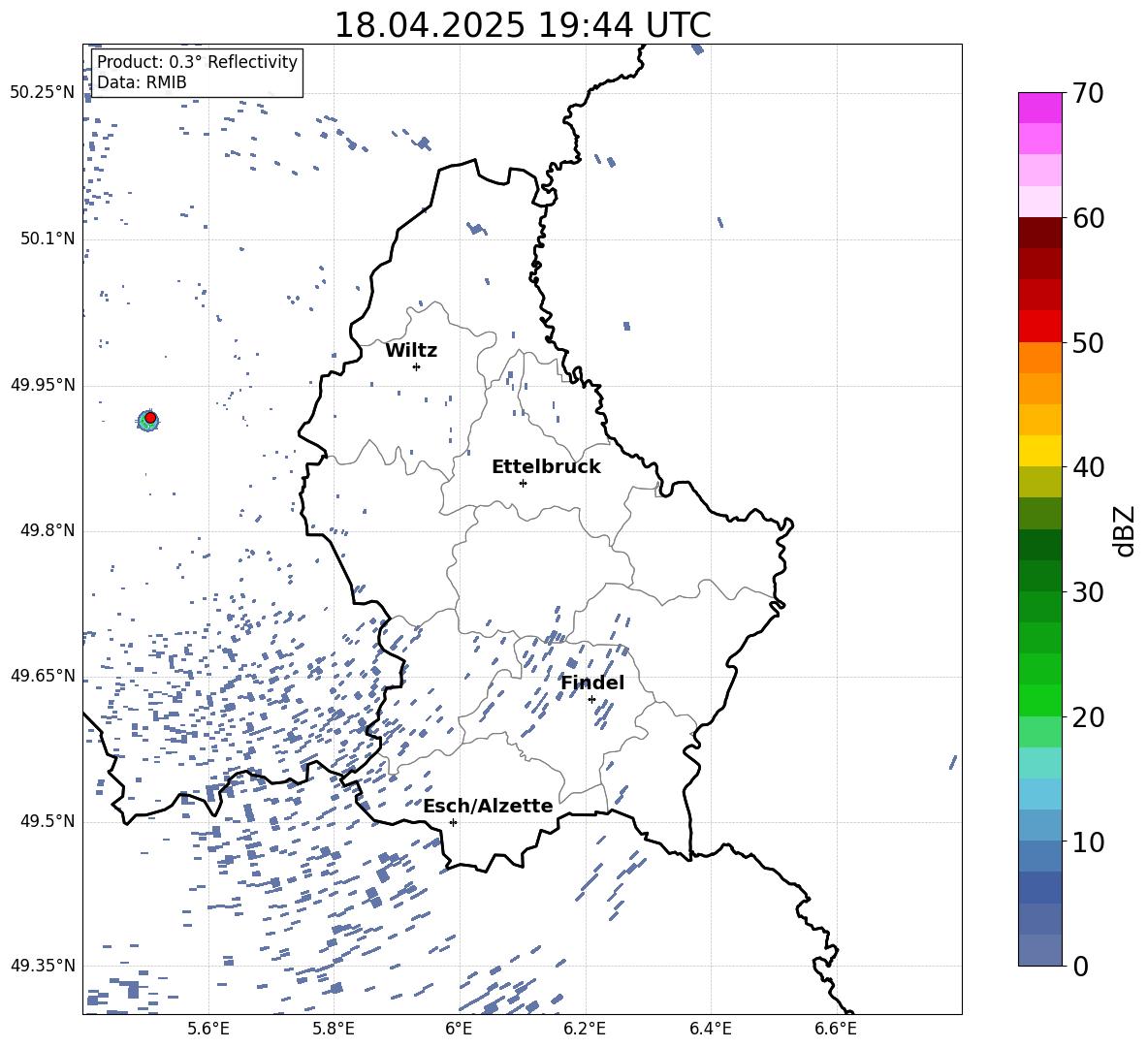The height and width of the screenshot is (1048, 1148).
Task: Pick the slate blue swatch above the 0 tick
Action: click(x=1039, y=950)
